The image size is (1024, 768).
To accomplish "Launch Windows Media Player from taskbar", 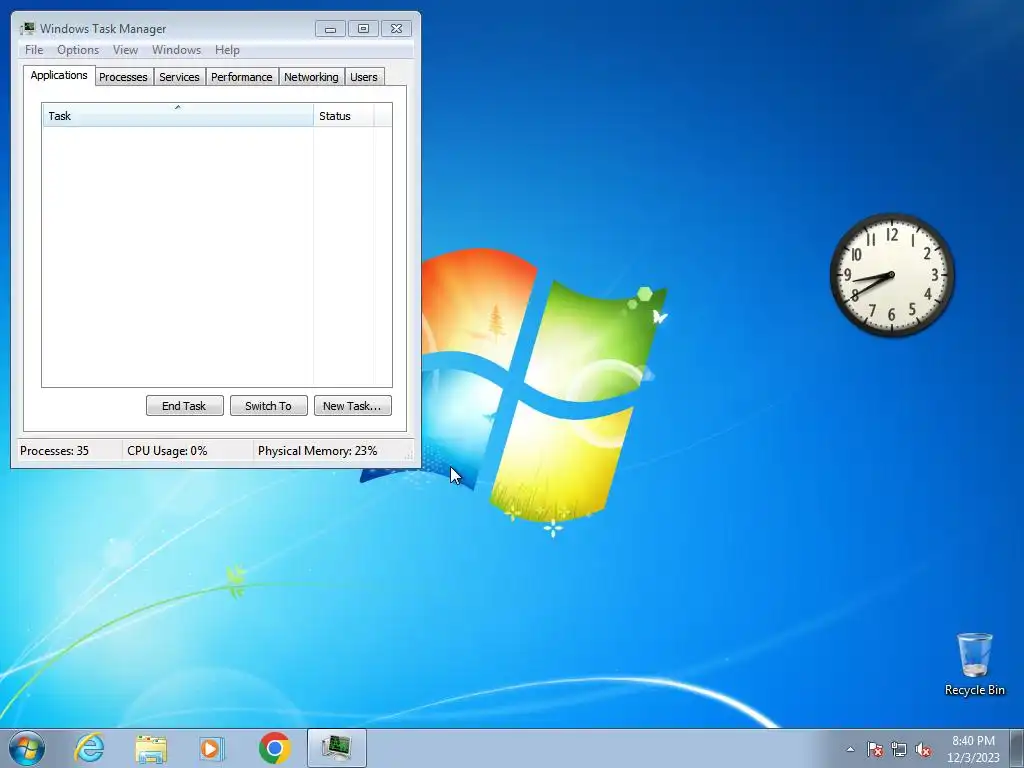I will [212, 748].
